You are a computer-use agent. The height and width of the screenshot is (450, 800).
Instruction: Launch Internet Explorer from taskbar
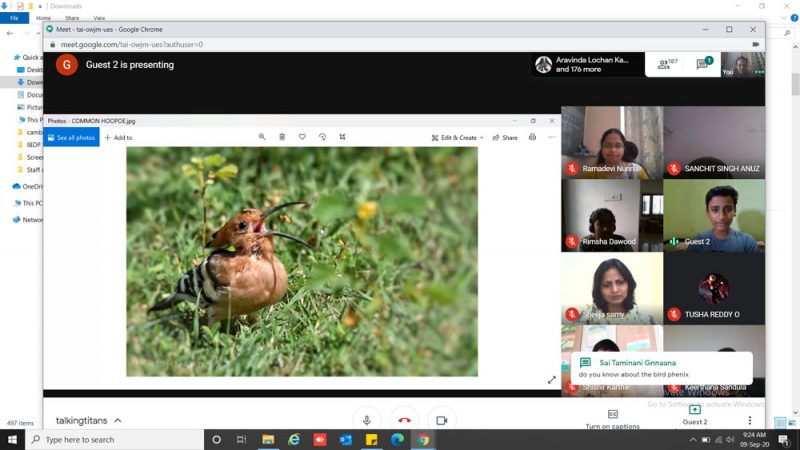pyautogui.click(x=294, y=439)
